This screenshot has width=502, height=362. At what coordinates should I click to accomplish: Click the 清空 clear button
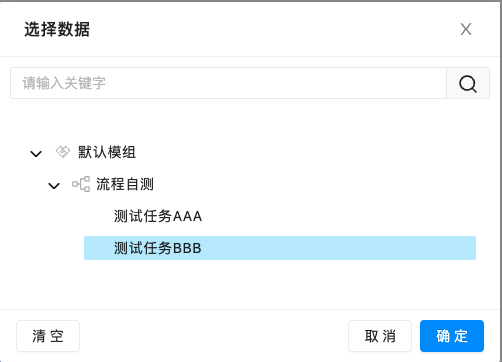click(48, 336)
